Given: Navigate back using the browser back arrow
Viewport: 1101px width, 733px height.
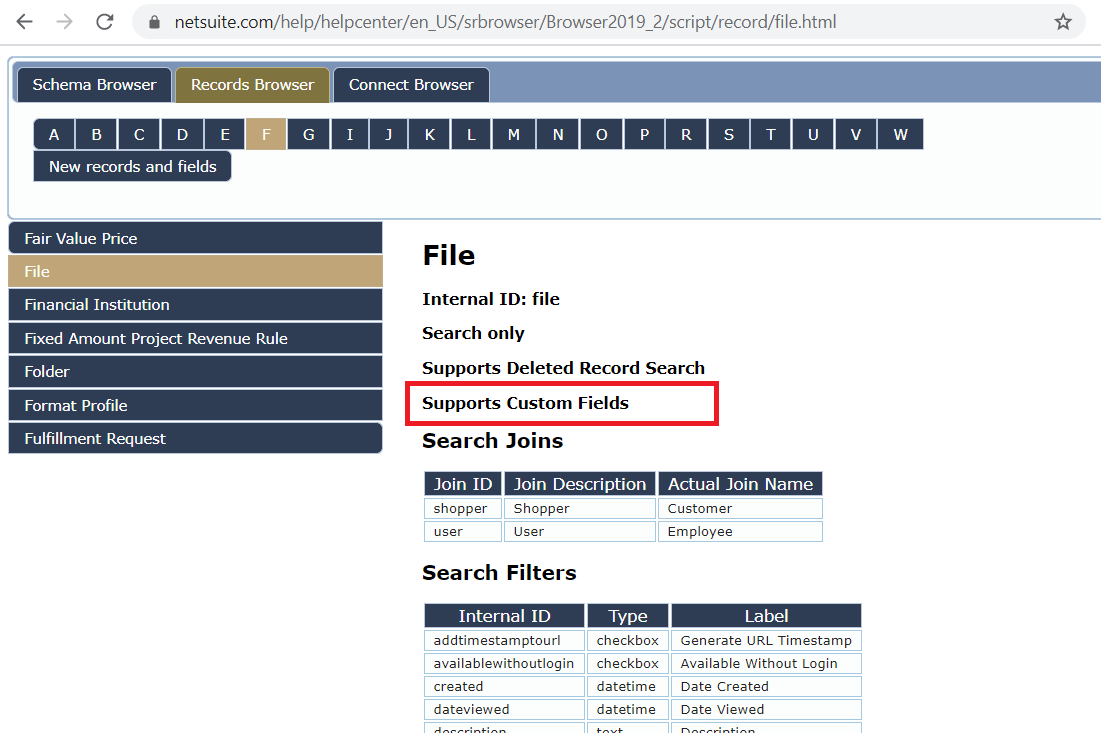Looking at the screenshot, I should pos(24,21).
